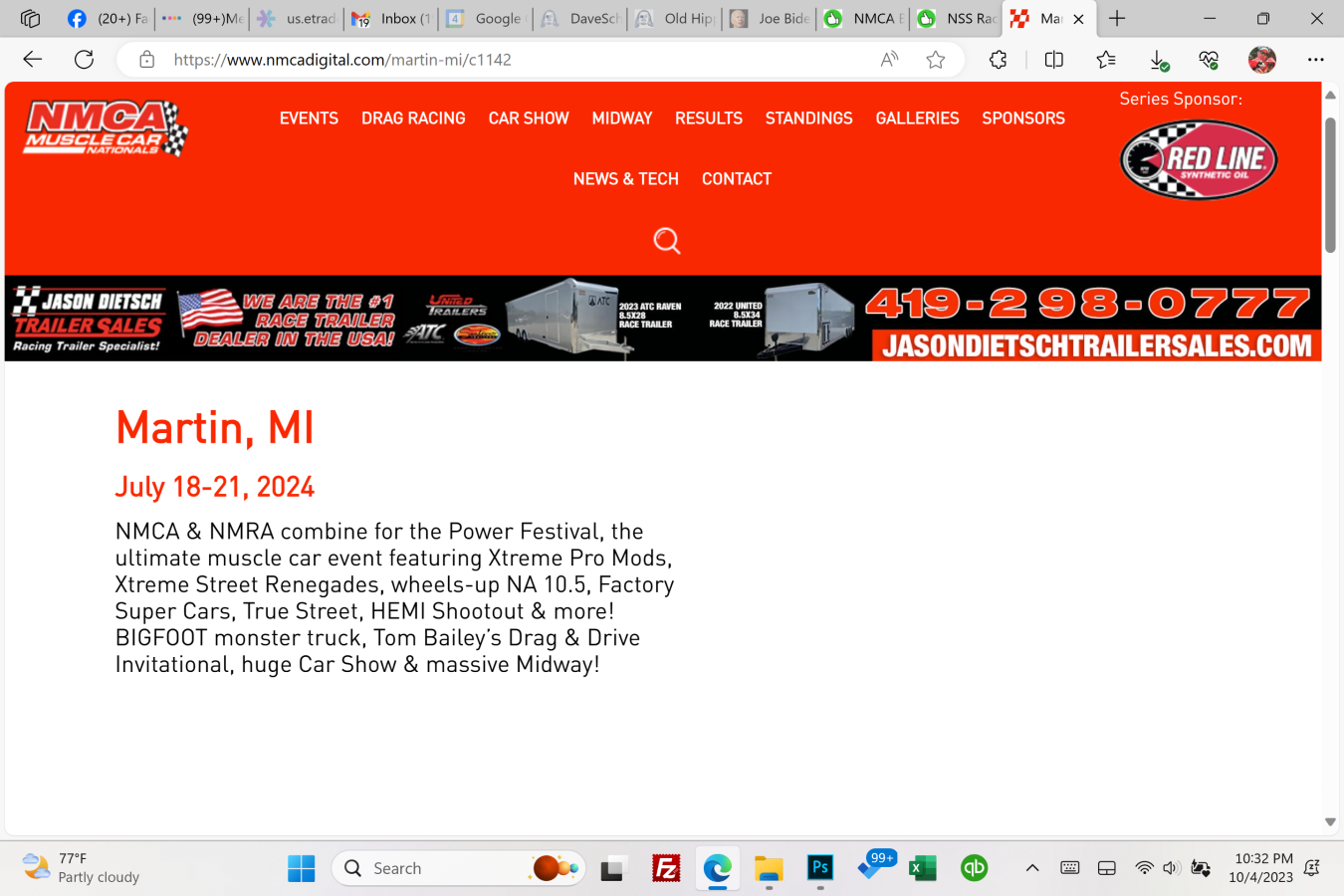This screenshot has width=1344, height=896.
Task: Open Excel from taskbar
Action: [x=923, y=869]
